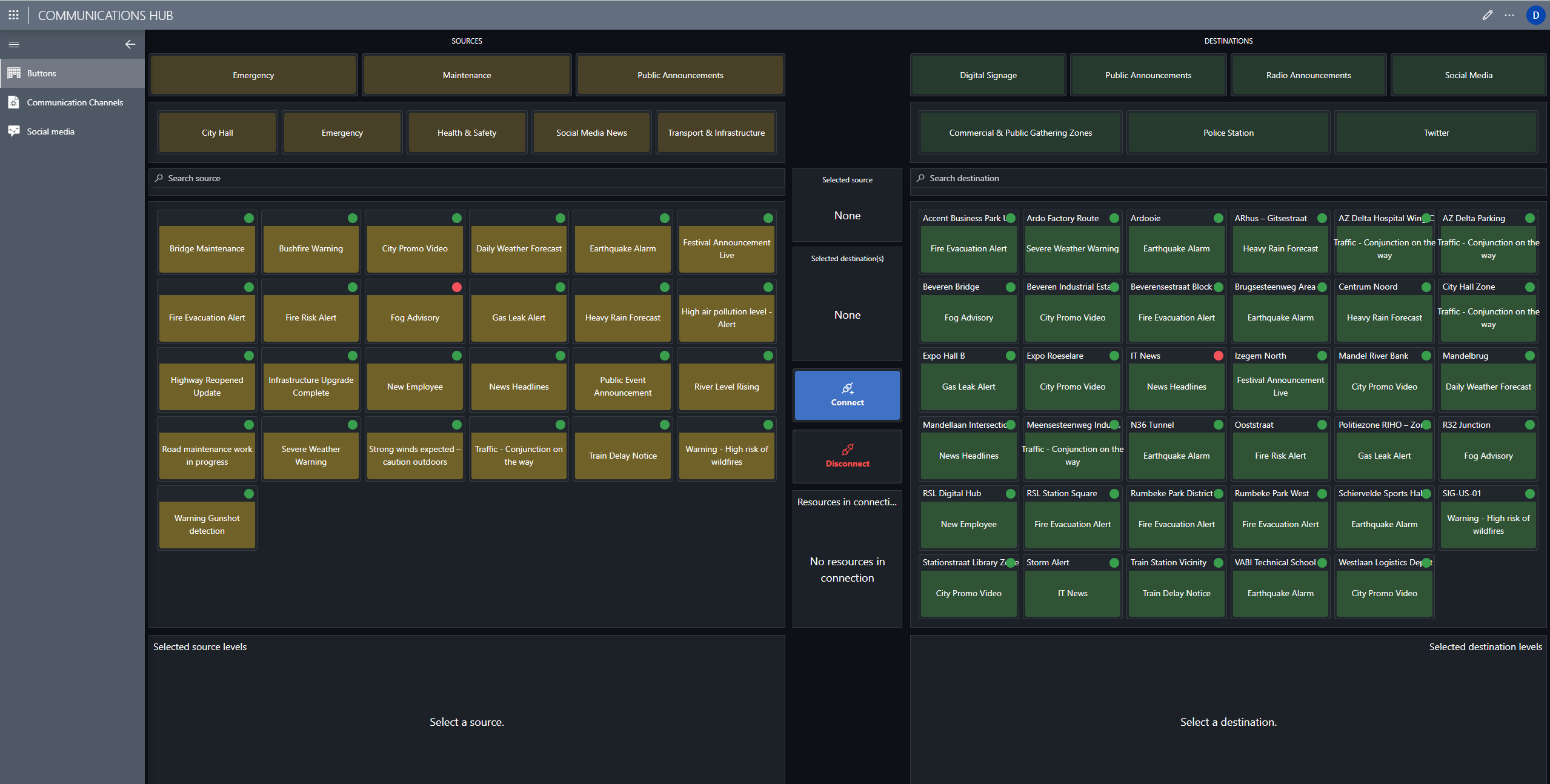Click the red status dot on IT News
The width and height of the screenshot is (1550, 784).
(x=1218, y=356)
